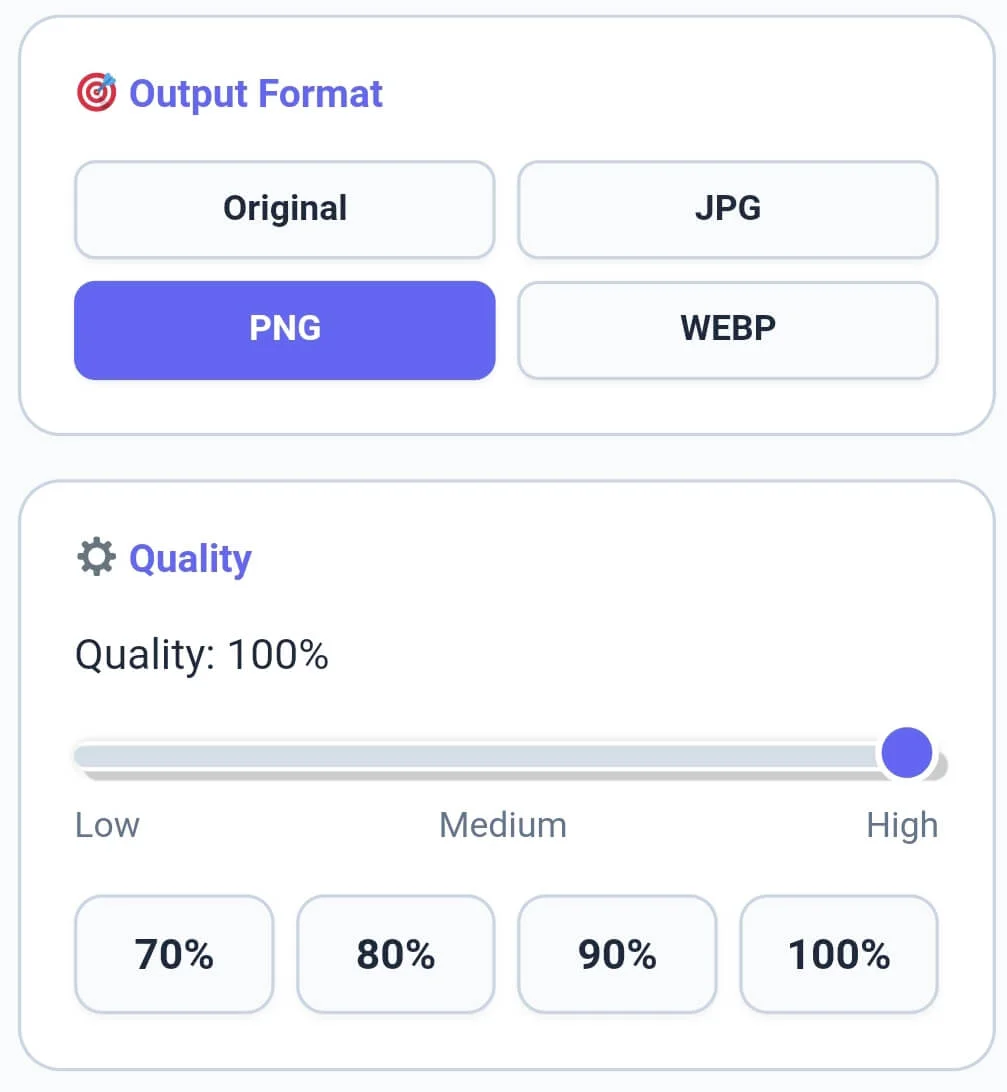The height and width of the screenshot is (1092, 1007).
Task: Click the quality slider handle
Action: click(x=906, y=752)
